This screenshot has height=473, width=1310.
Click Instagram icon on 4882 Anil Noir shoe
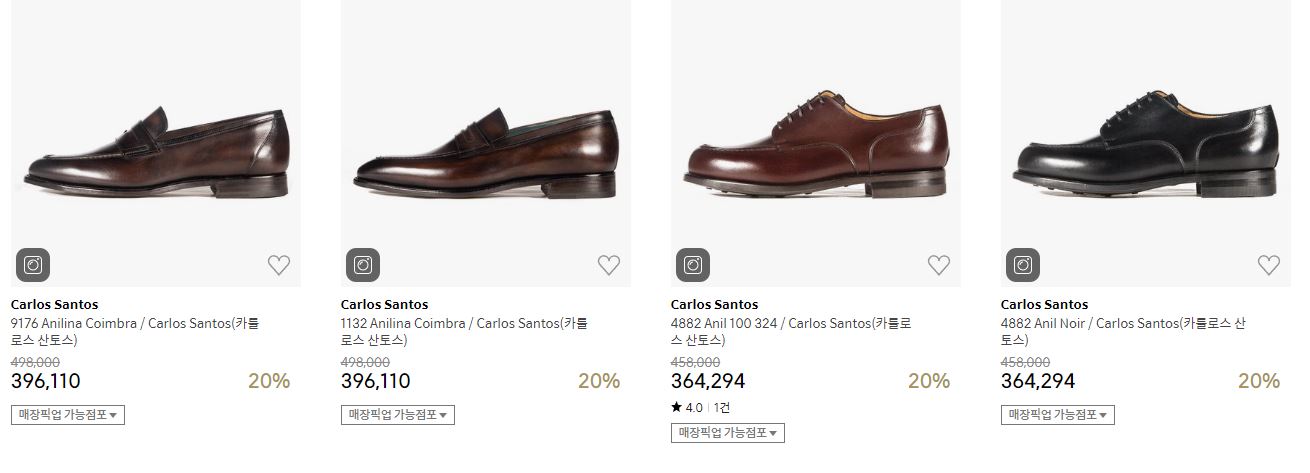click(x=1023, y=265)
